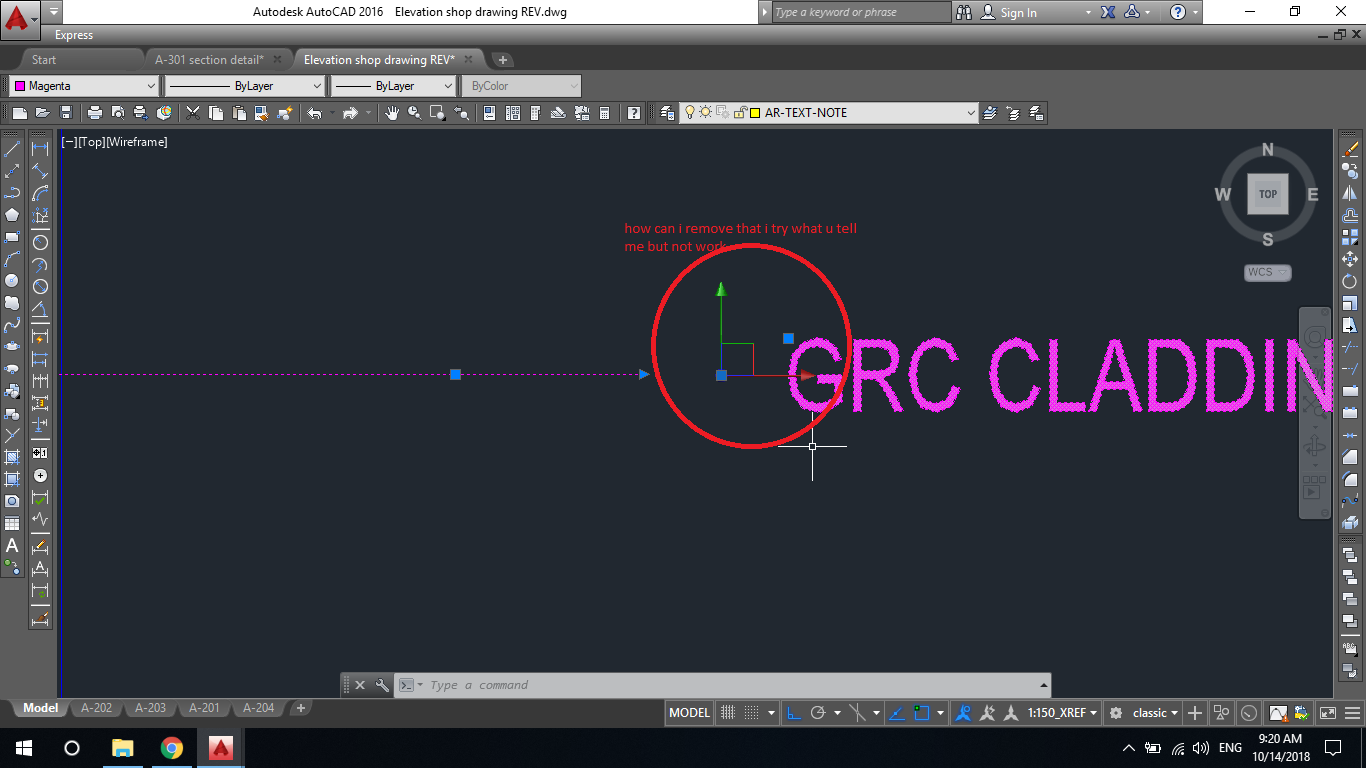Switch MODEL to paper space
Screen dimensions: 1366x768
(x=689, y=712)
